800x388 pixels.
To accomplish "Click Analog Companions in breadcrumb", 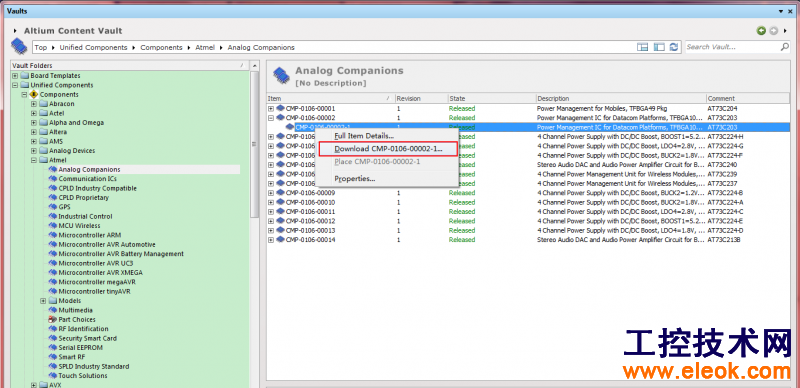I will pyautogui.click(x=261, y=47).
